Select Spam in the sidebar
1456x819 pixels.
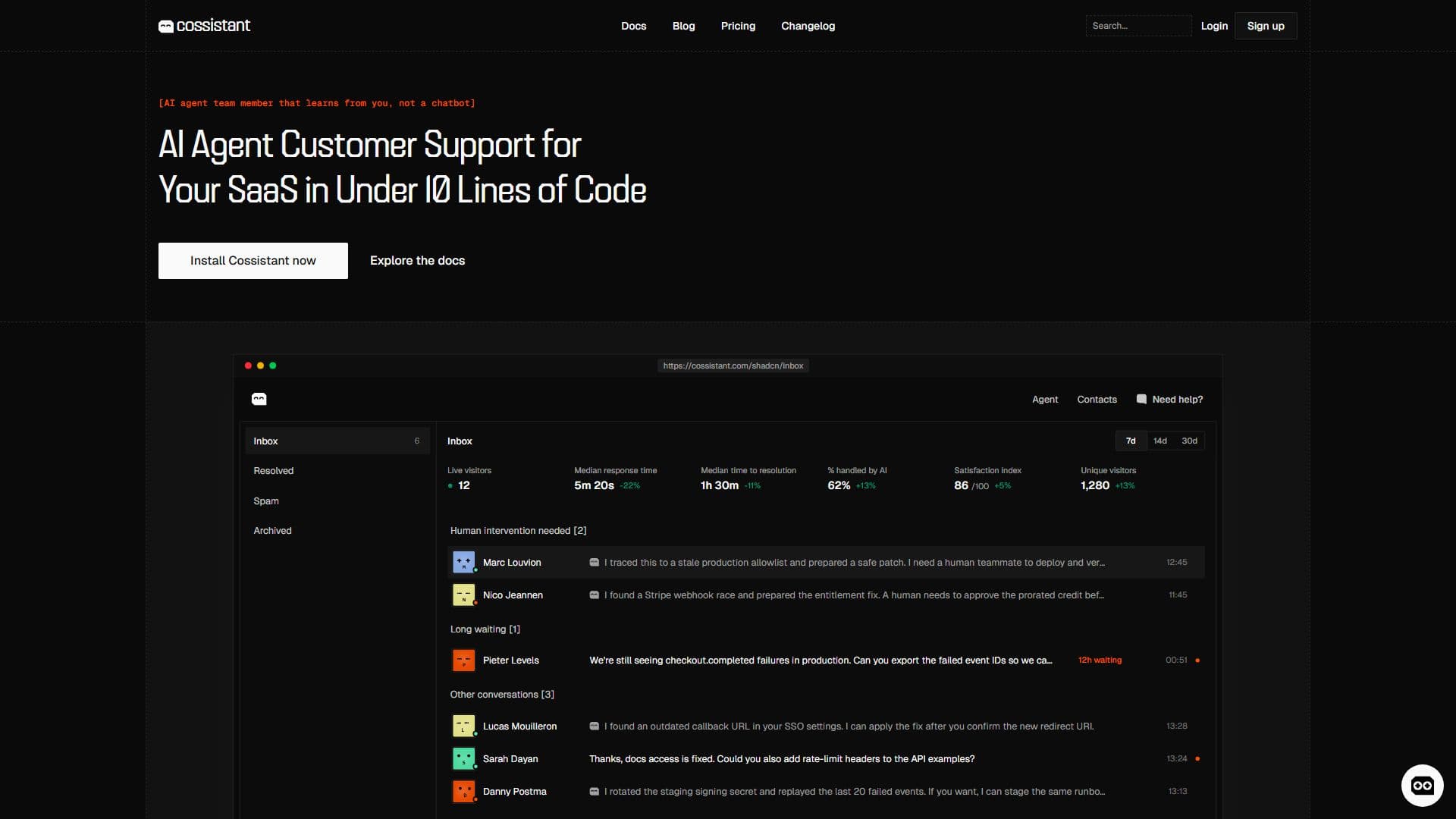pos(337,501)
